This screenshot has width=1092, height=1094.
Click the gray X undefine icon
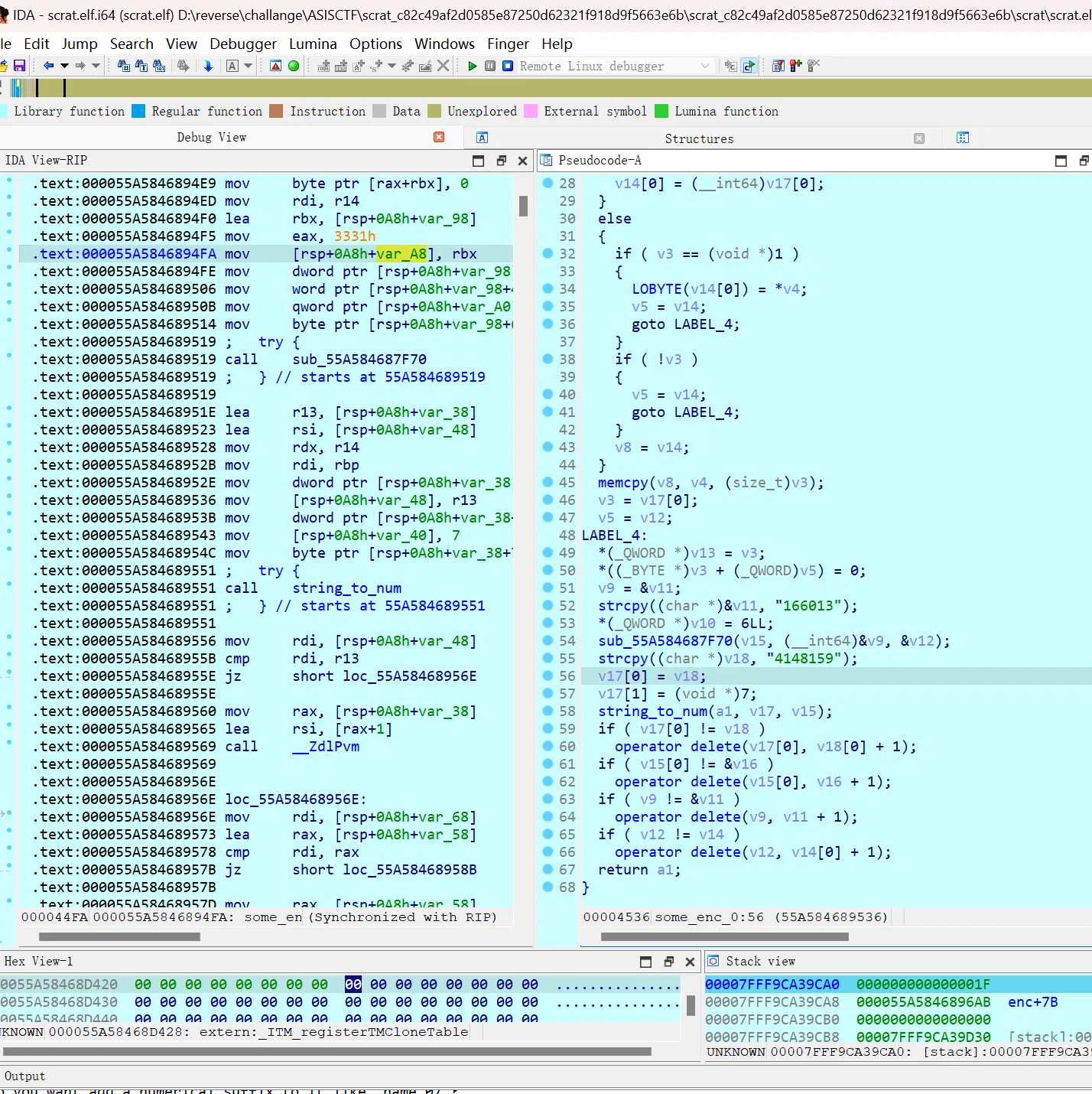pyautogui.click(x=443, y=66)
